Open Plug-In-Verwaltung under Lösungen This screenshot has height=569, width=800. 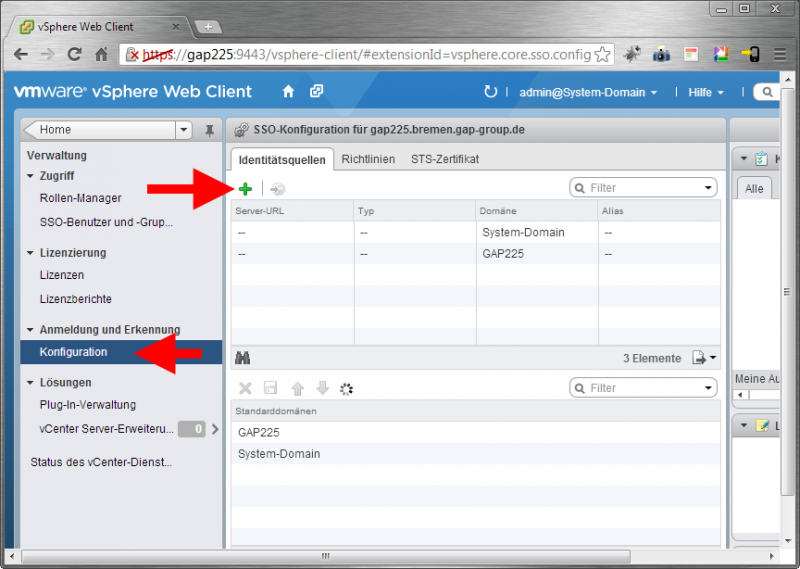[x=87, y=405]
